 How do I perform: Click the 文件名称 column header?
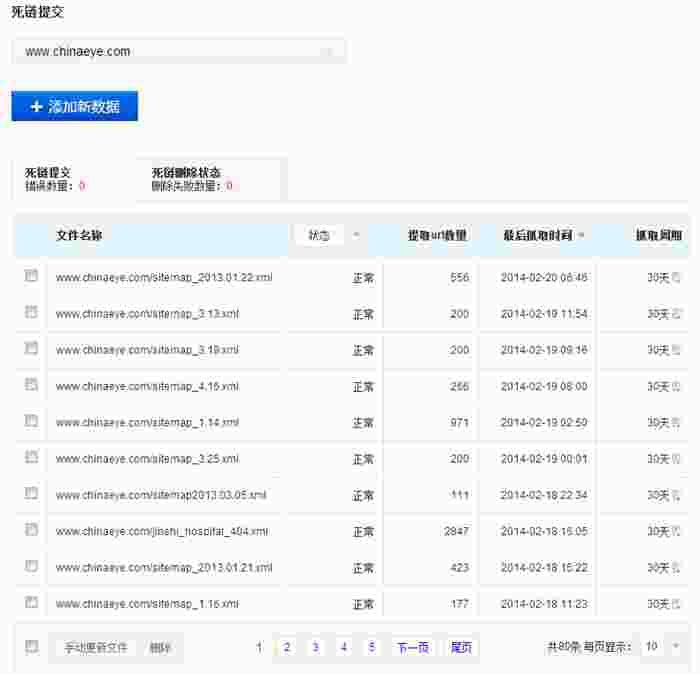click(79, 235)
